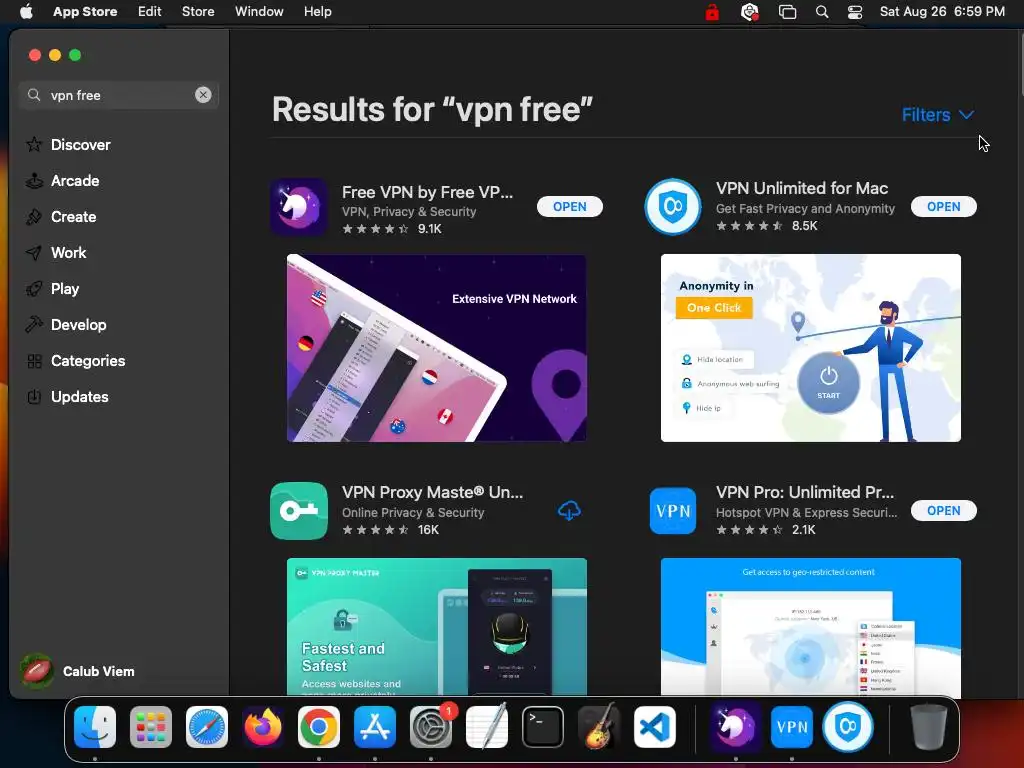Click the VPN Pro blue app icon
Viewport: 1024px width, 768px height.
pos(673,511)
